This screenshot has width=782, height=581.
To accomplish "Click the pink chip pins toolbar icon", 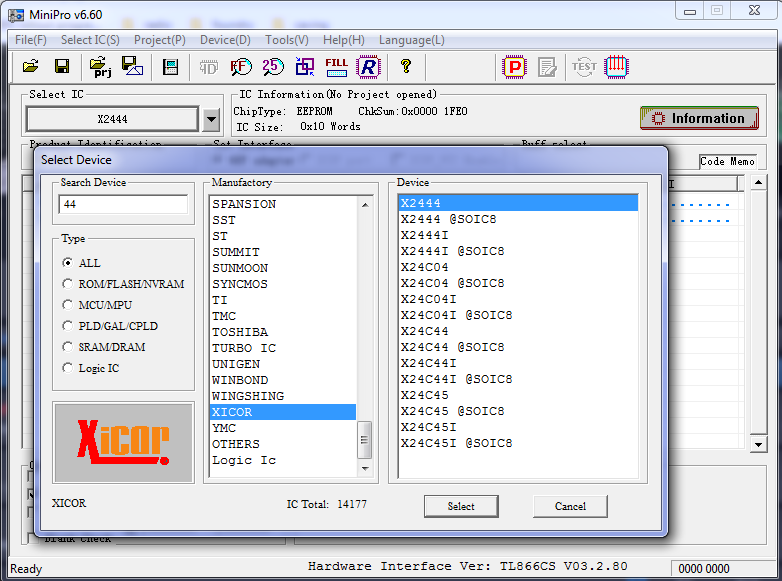I will point(616,67).
